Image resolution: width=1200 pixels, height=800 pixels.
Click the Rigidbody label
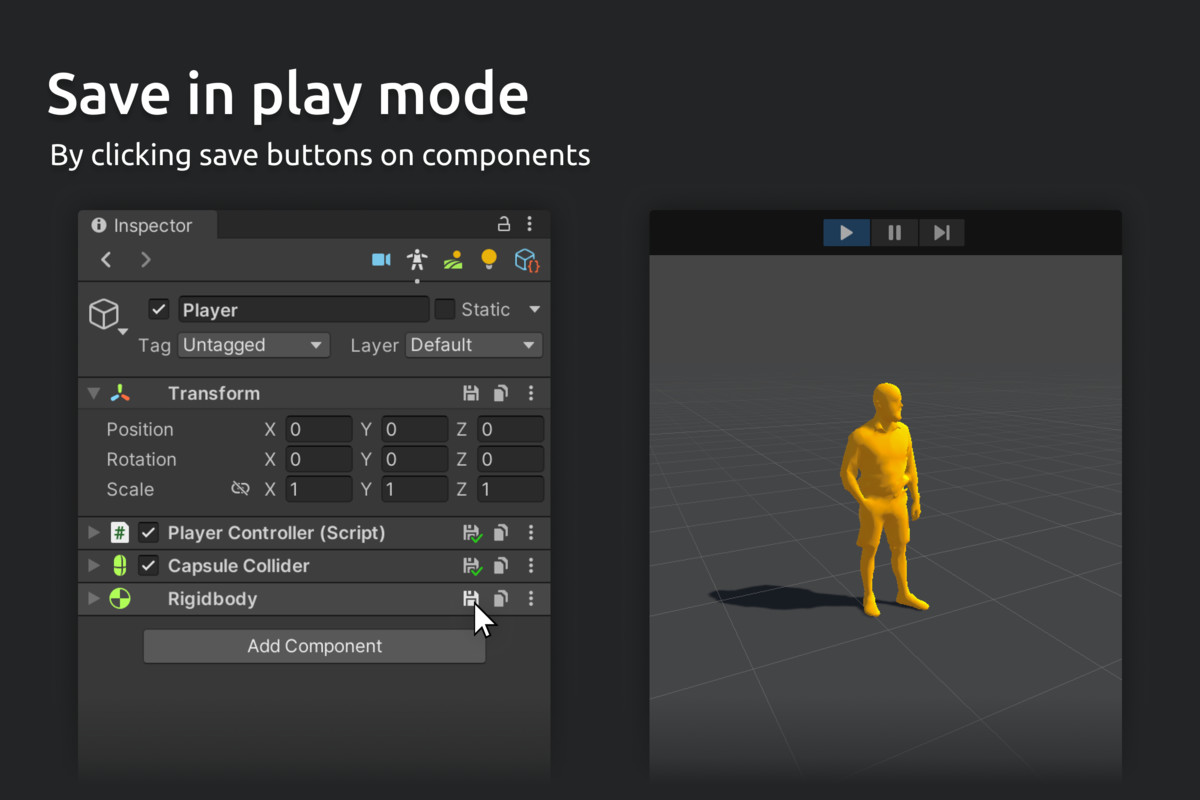point(212,599)
